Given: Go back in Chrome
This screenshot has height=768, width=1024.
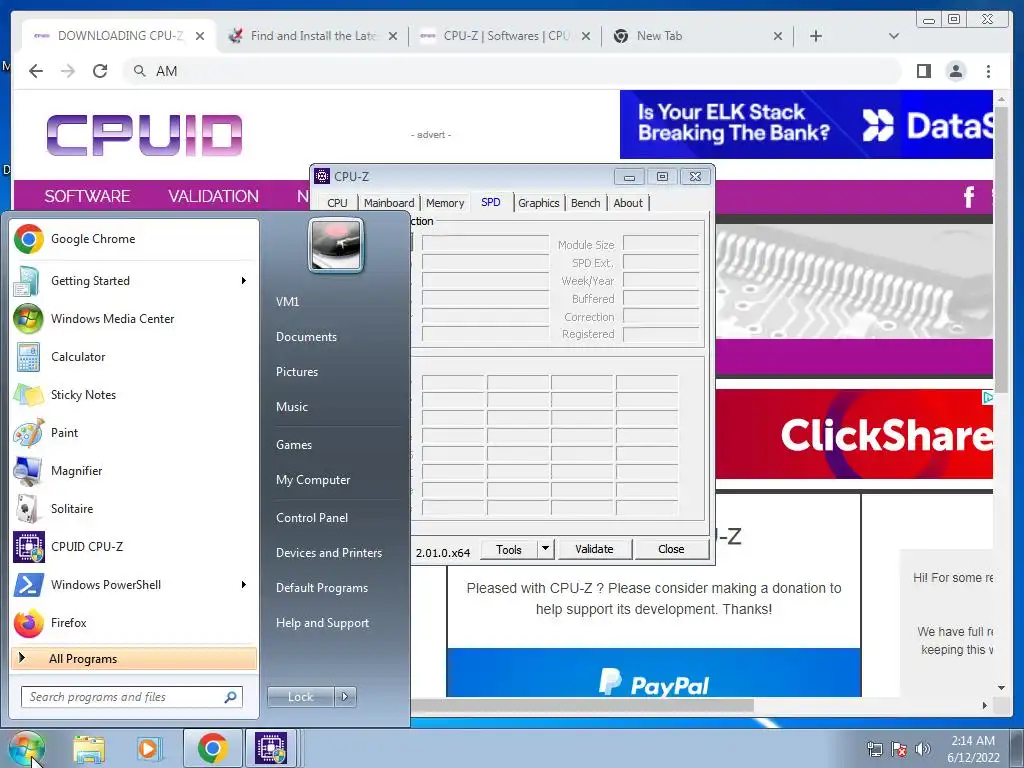Looking at the screenshot, I should tap(36, 71).
